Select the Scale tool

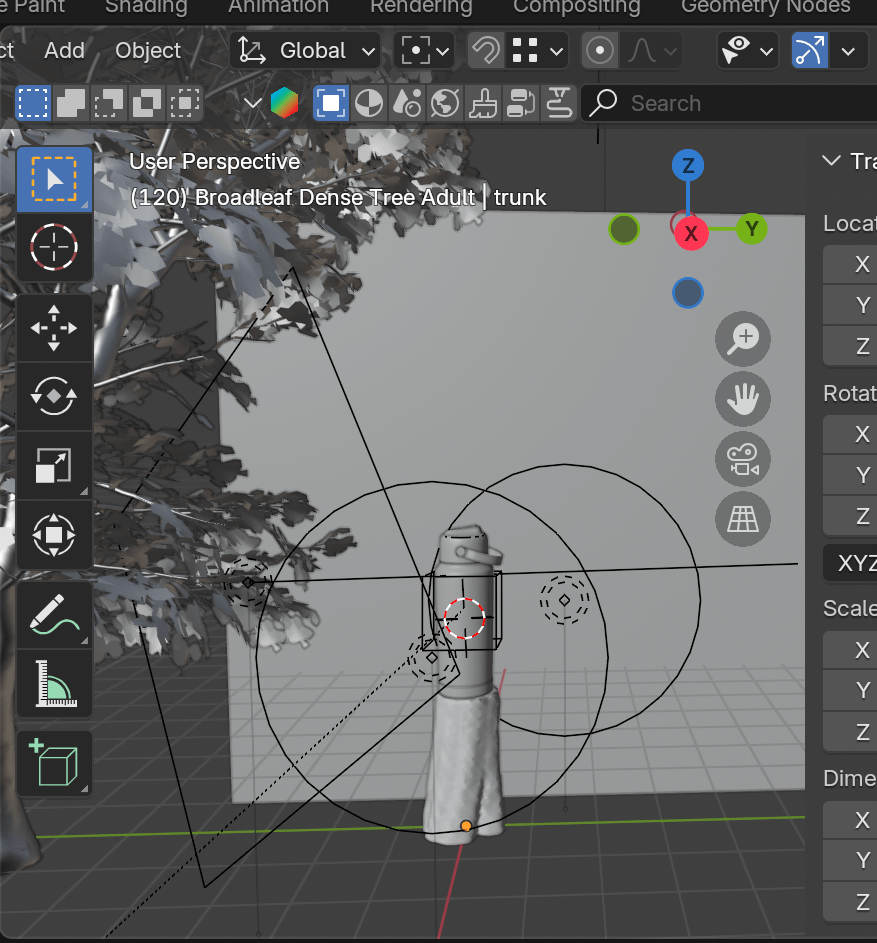(54, 465)
